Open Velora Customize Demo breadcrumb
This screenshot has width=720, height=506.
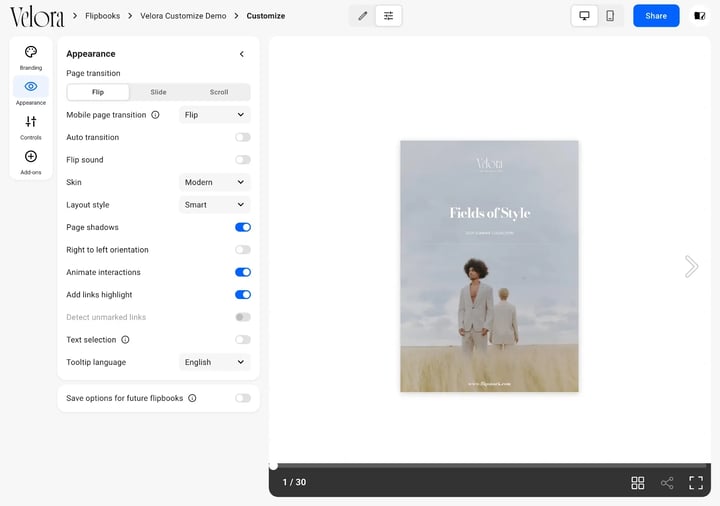coord(183,16)
